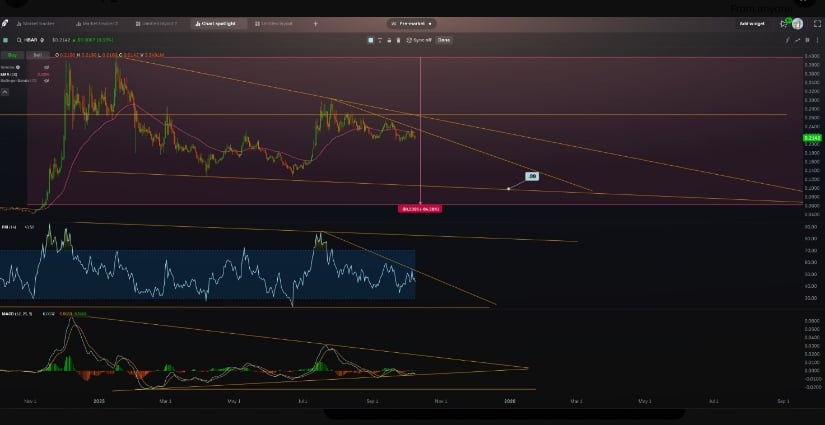The width and height of the screenshot is (825, 425).
Task: Toggle visibility of Bollinger Bands indicator
Action: 47,81
